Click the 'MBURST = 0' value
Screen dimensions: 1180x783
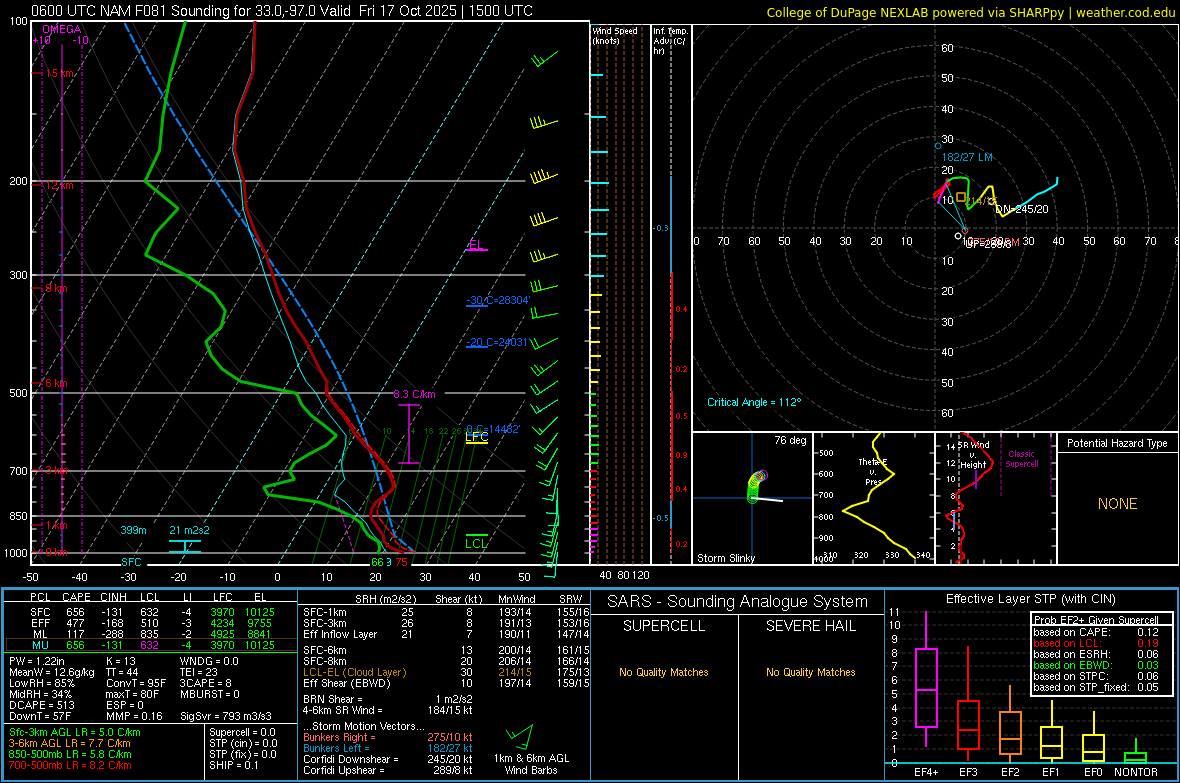click(x=209, y=694)
